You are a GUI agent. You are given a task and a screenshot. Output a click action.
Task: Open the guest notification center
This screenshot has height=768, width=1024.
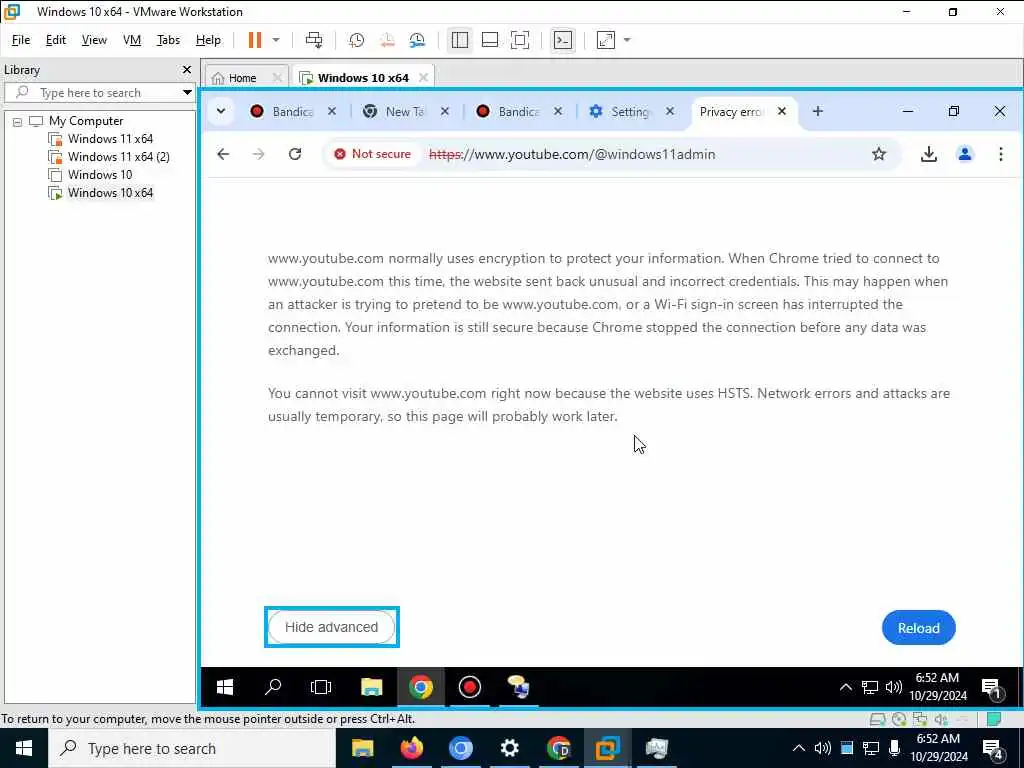[x=991, y=688]
